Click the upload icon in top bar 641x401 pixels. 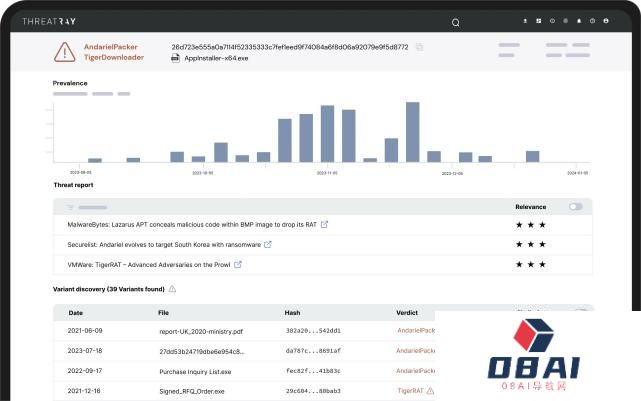point(525,21)
